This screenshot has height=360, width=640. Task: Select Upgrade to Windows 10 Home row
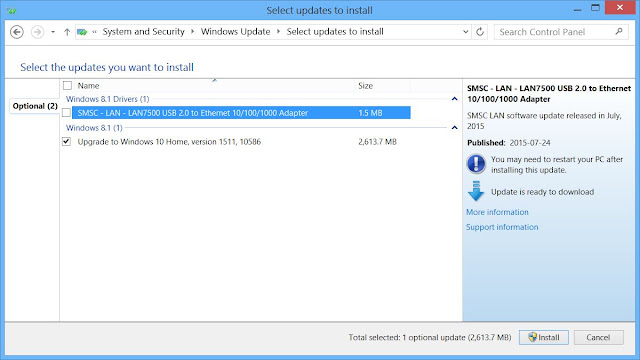(x=241, y=142)
